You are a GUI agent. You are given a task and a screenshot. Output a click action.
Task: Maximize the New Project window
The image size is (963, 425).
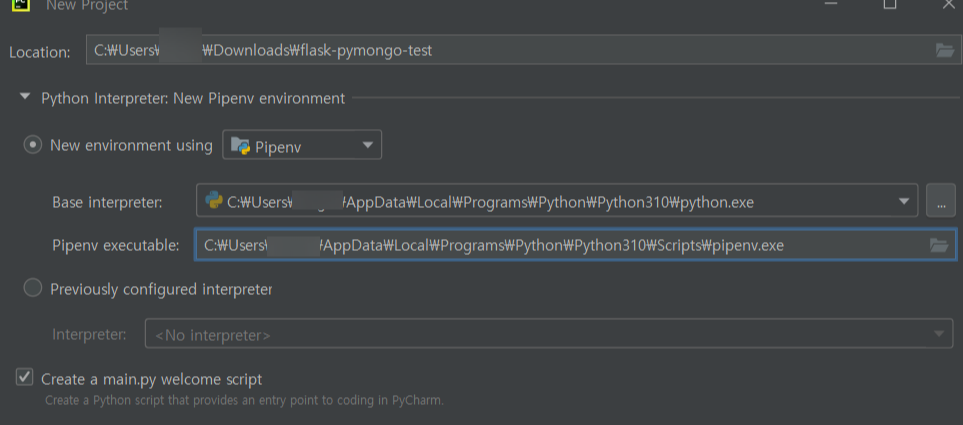890,4
